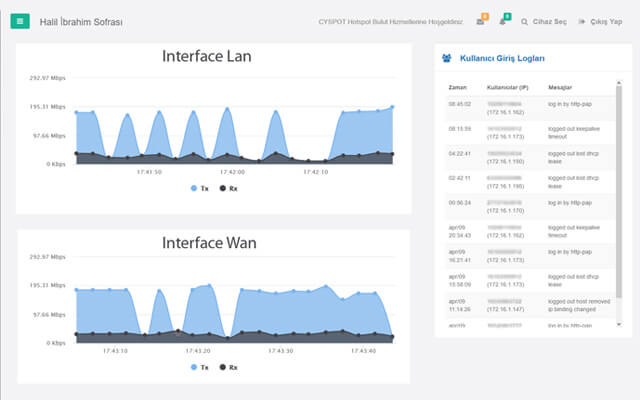Open the green hamburger sidebar menu

point(19,20)
